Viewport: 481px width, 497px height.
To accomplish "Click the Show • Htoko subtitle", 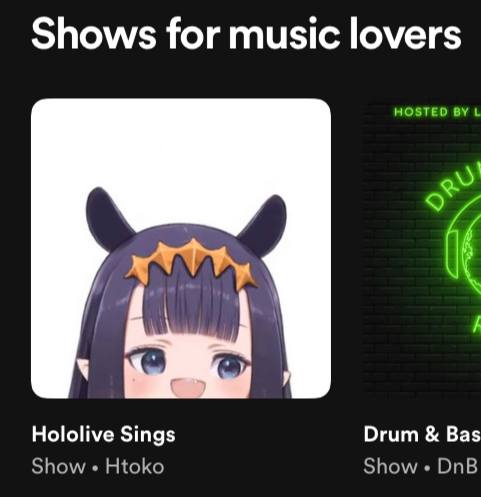I will coord(98,466).
